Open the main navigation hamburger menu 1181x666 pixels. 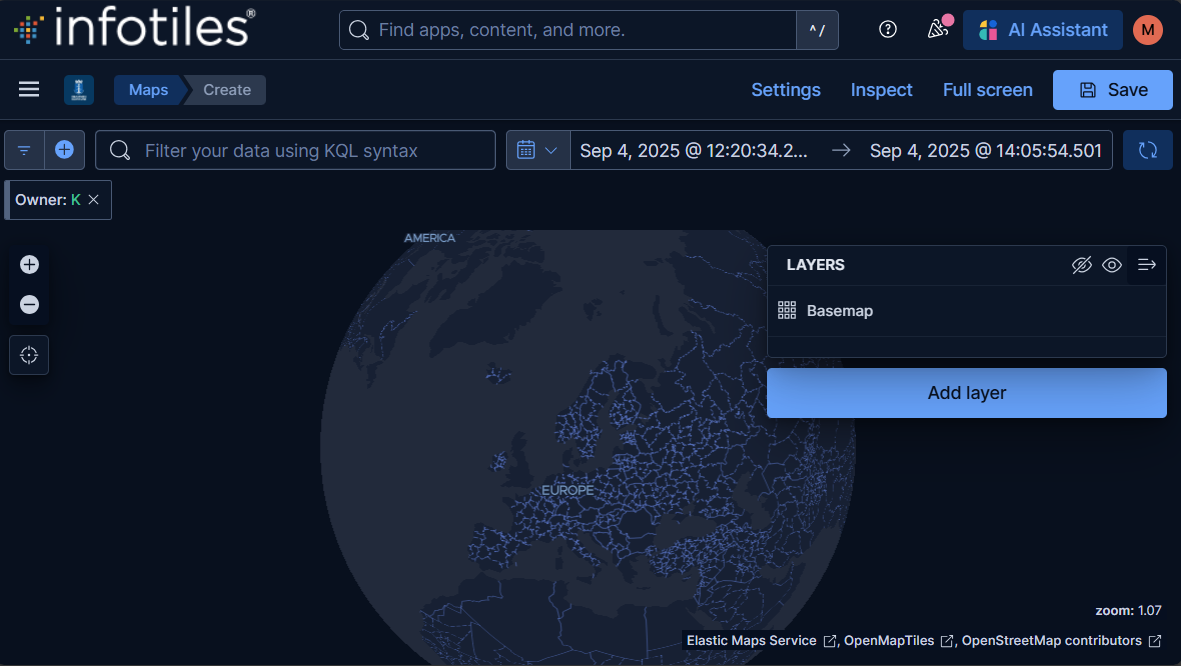pos(28,89)
